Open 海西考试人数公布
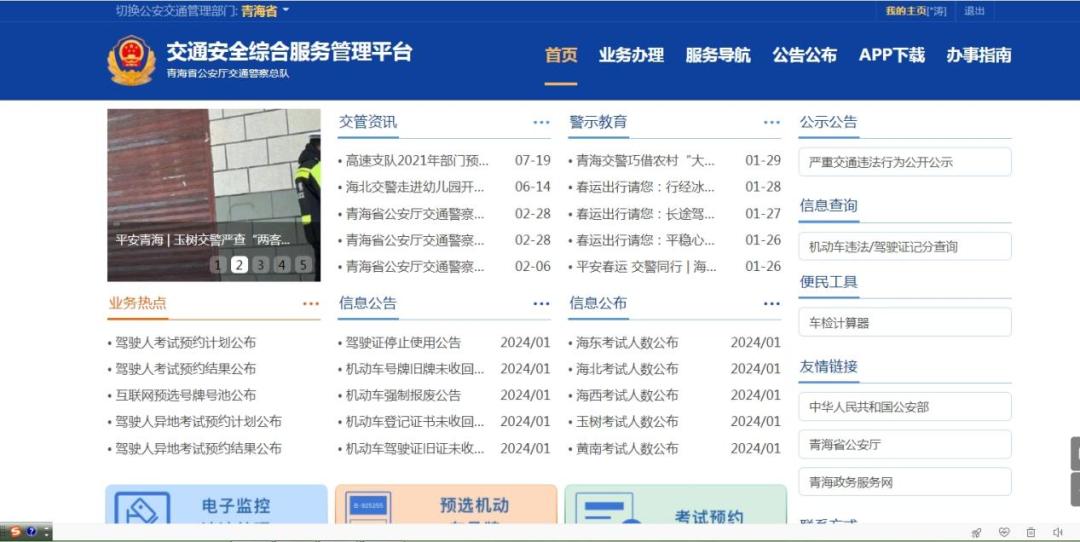Viewport: 1080px width, 542px height. [x=627, y=396]
